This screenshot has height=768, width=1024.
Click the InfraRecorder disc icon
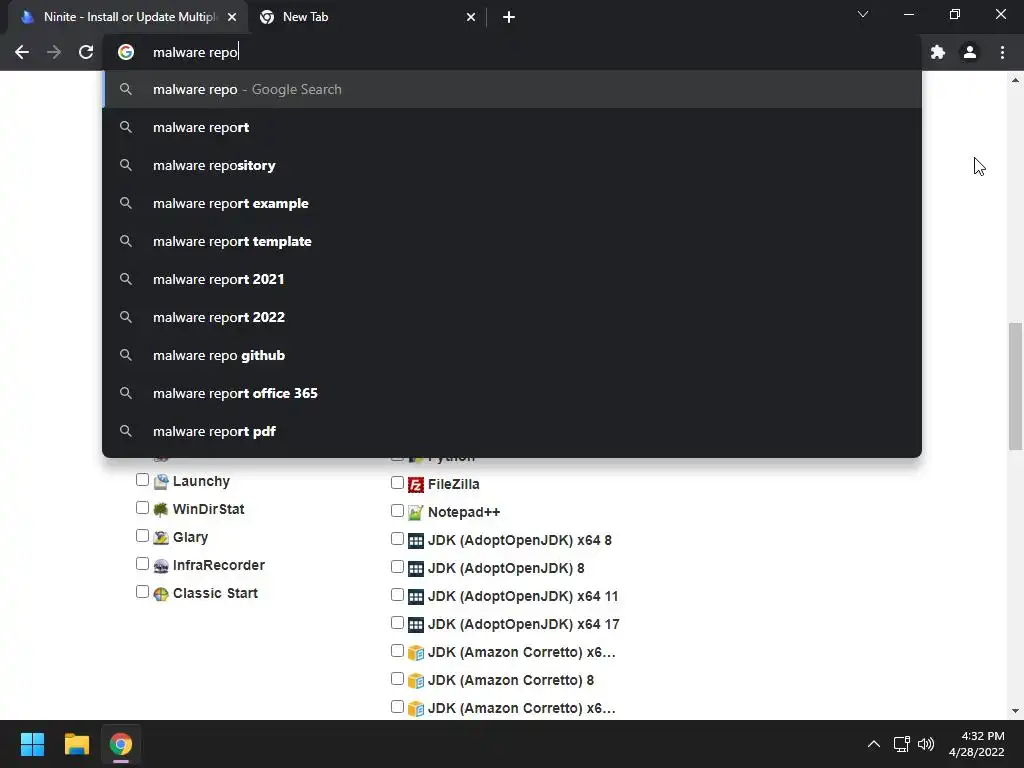click(x=161, y=566)
